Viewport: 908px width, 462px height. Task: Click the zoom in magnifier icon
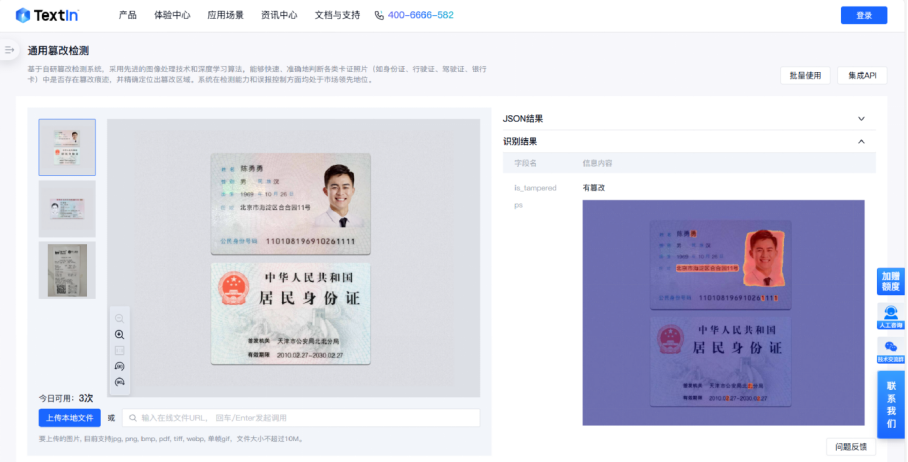click(119, 335)
